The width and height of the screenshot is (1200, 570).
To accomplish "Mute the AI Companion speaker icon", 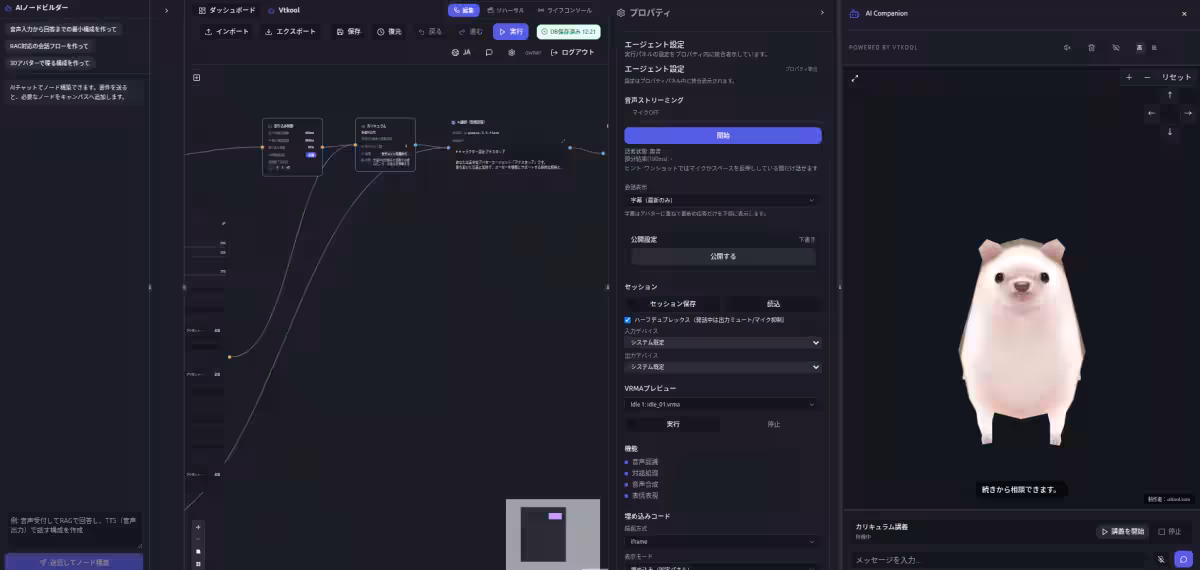I will click(1067, 47).
